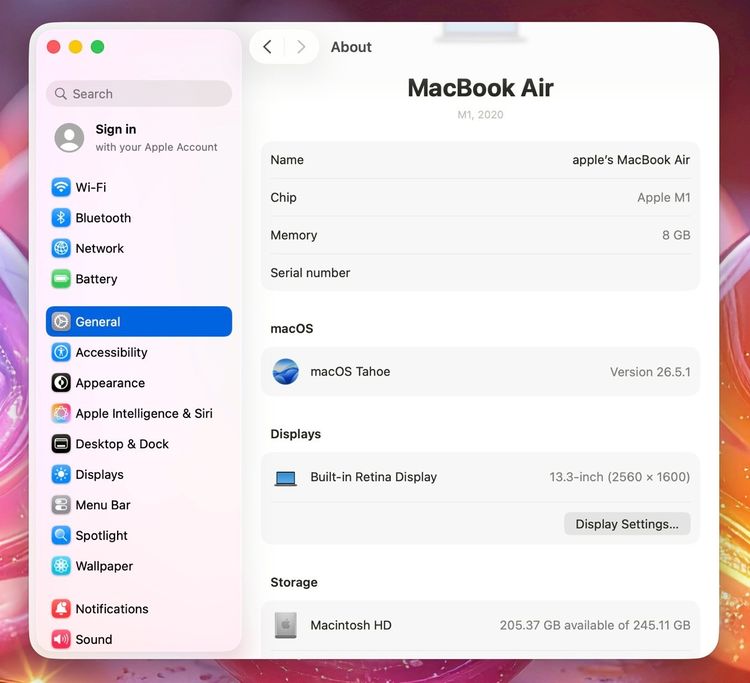Click the Storage section heading
Viewport: 750px width, 683px height.
(294, 582)
